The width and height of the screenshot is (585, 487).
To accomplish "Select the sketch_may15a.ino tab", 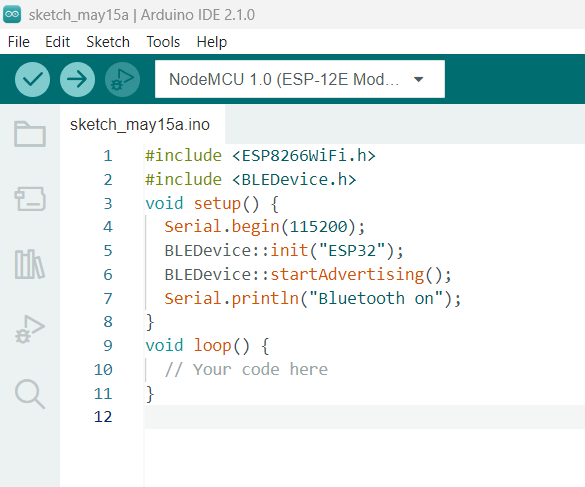I will pos(140,125).
